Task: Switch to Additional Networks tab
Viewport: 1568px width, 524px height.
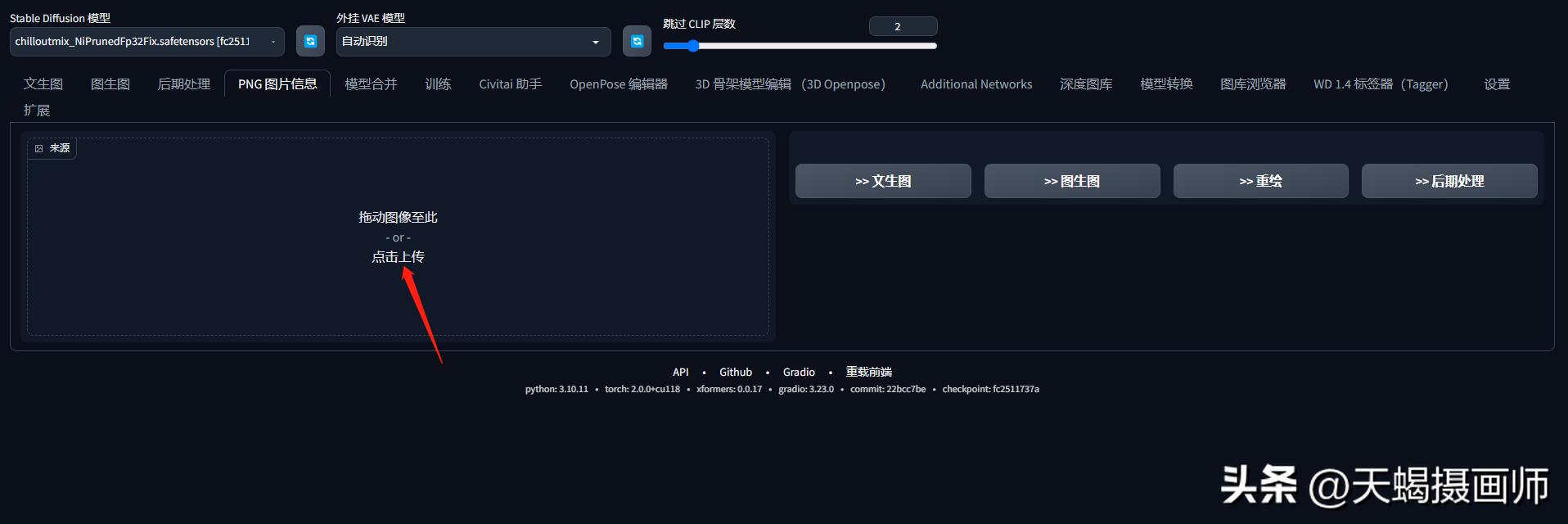Action: point(976,84)
